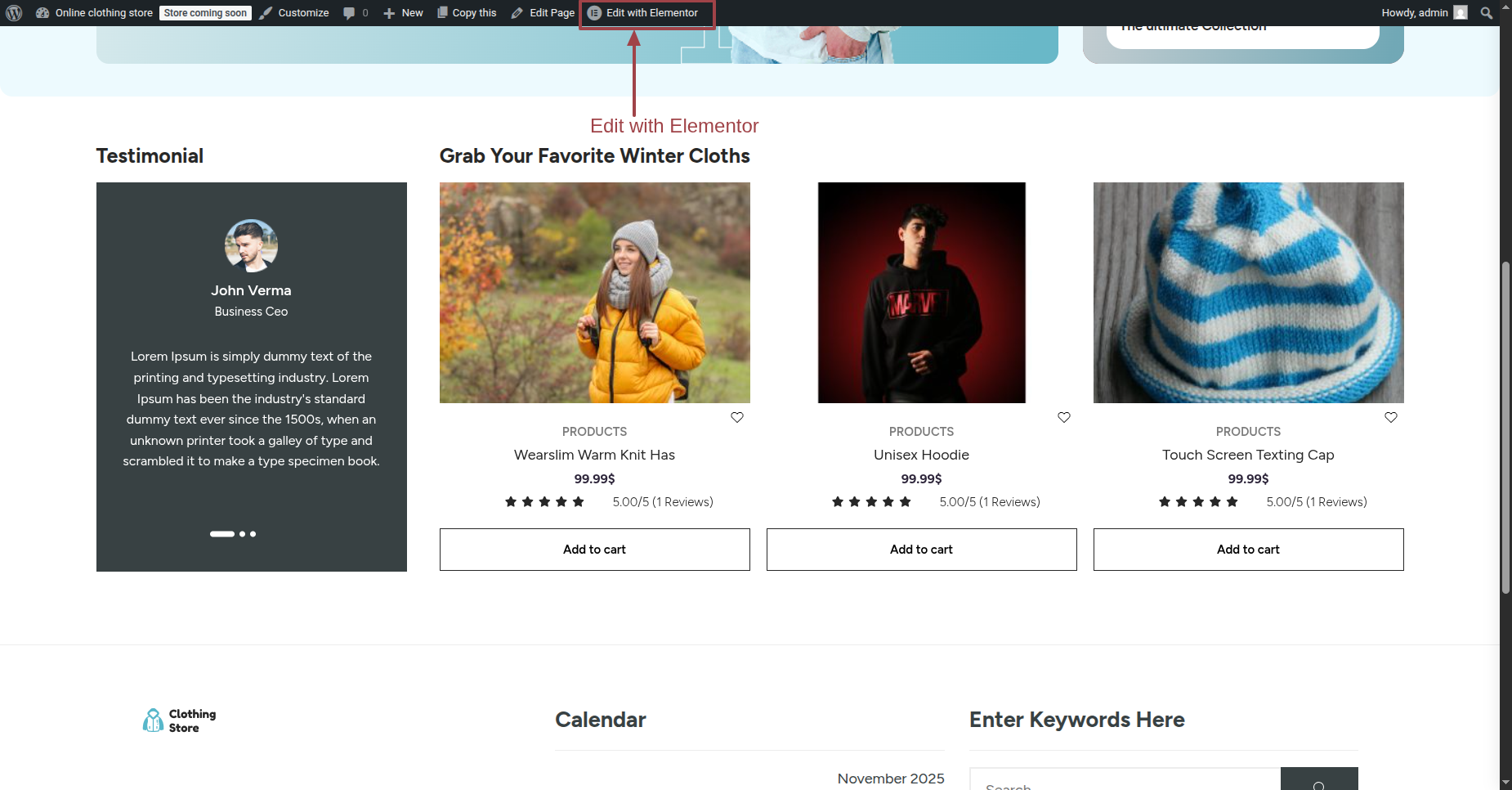The height and width of the screenshot is (790, 1512).
Task: Select the second testimonial slider dot
Action: pos(242,534)
